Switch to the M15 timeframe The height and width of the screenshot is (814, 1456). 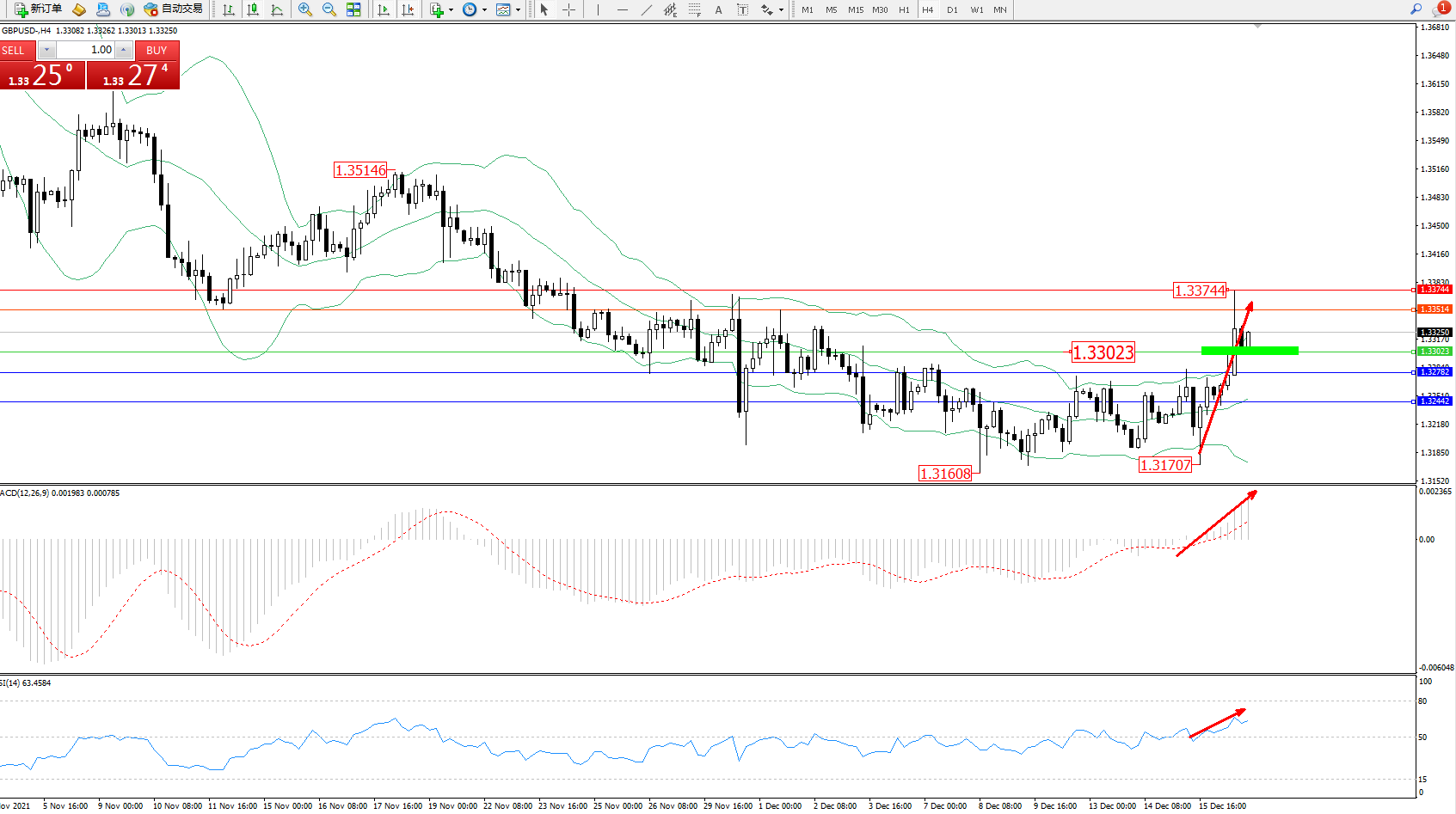tap(855, 9)
